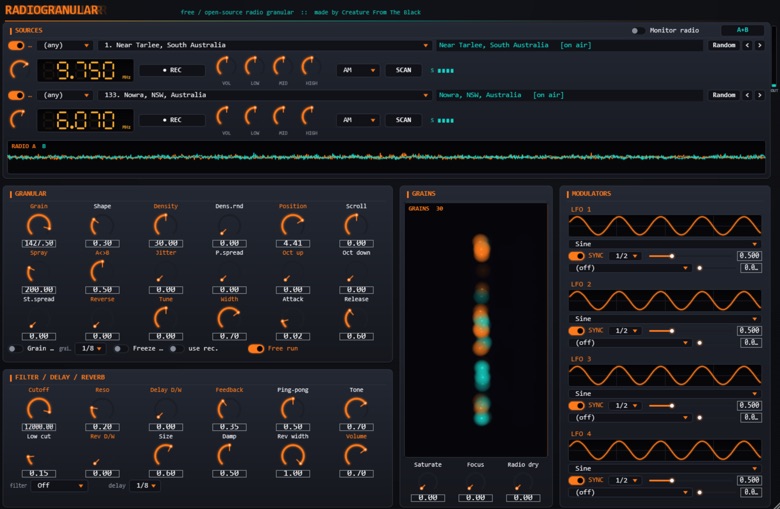Click the Tone knob
780x509 pixels.
356,409
